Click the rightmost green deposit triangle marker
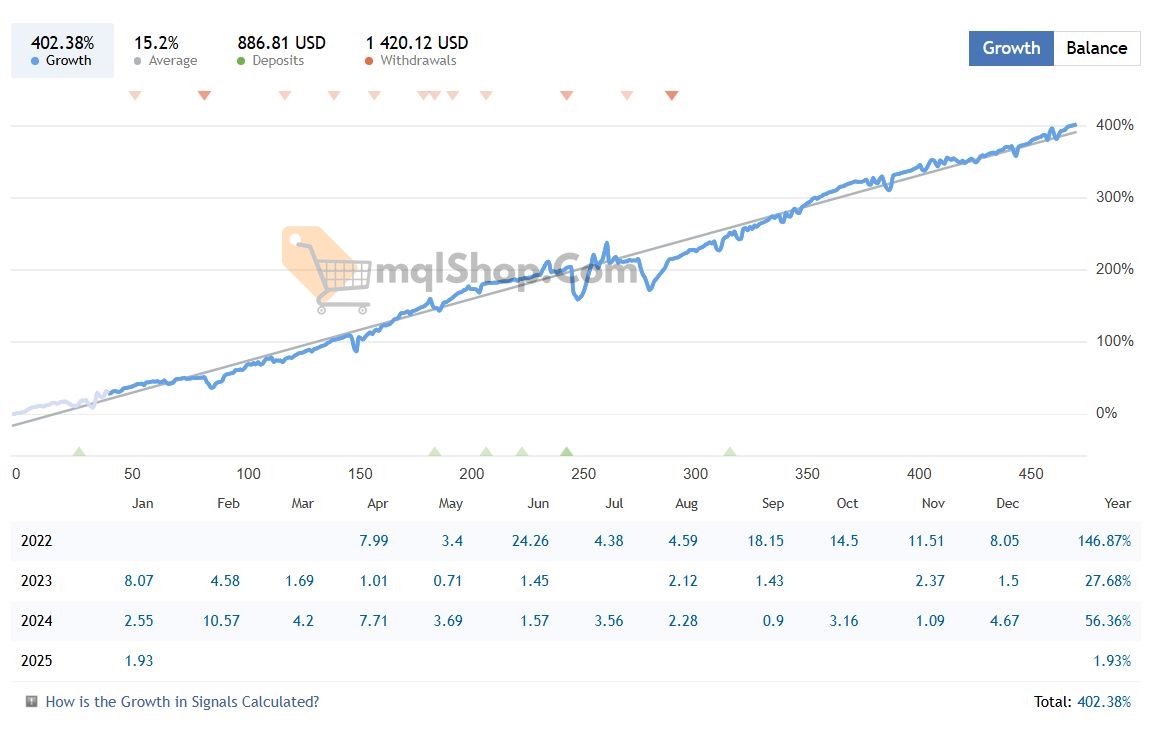This screenshot has width=1164, height=730. coord(730,452)
